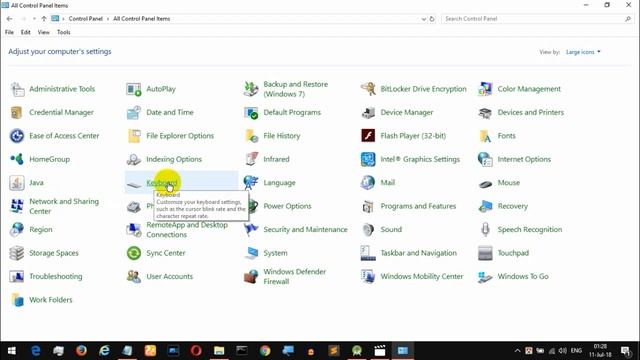Open the Color Management icon
Viewport: 640px width, 360px height.
(x=485, y=89)
